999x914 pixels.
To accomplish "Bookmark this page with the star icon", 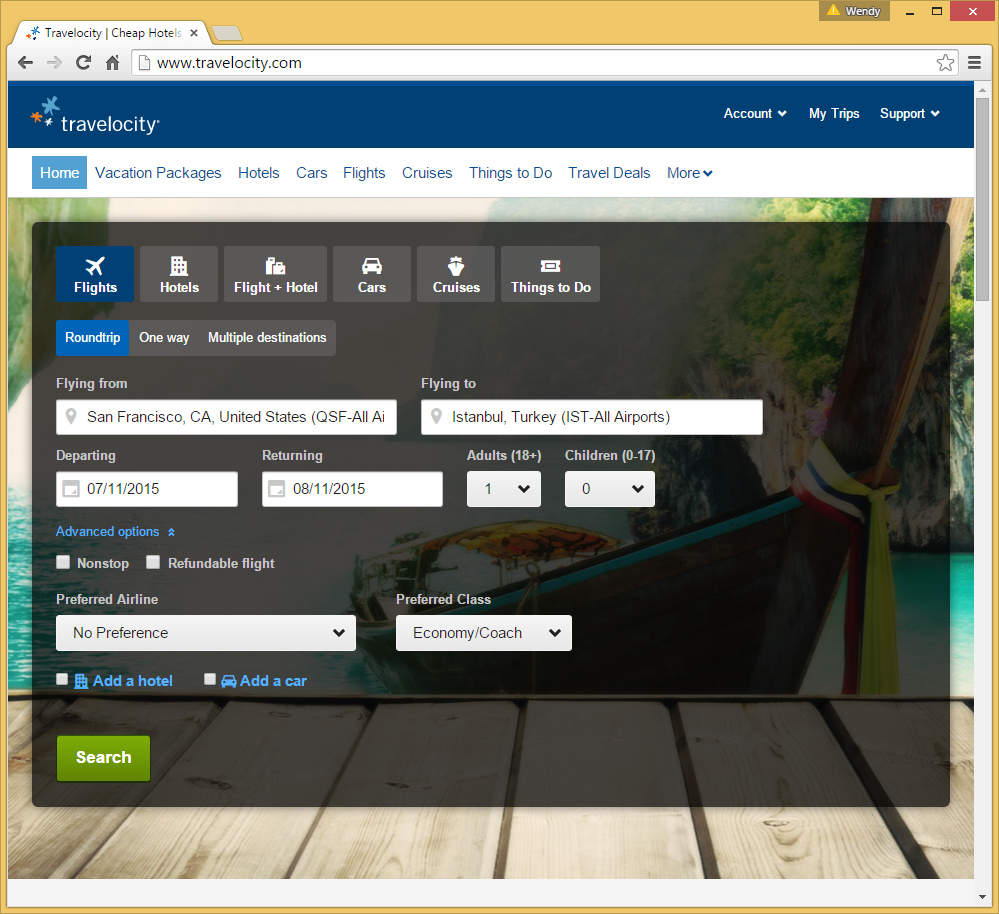I will pos(945,62).
